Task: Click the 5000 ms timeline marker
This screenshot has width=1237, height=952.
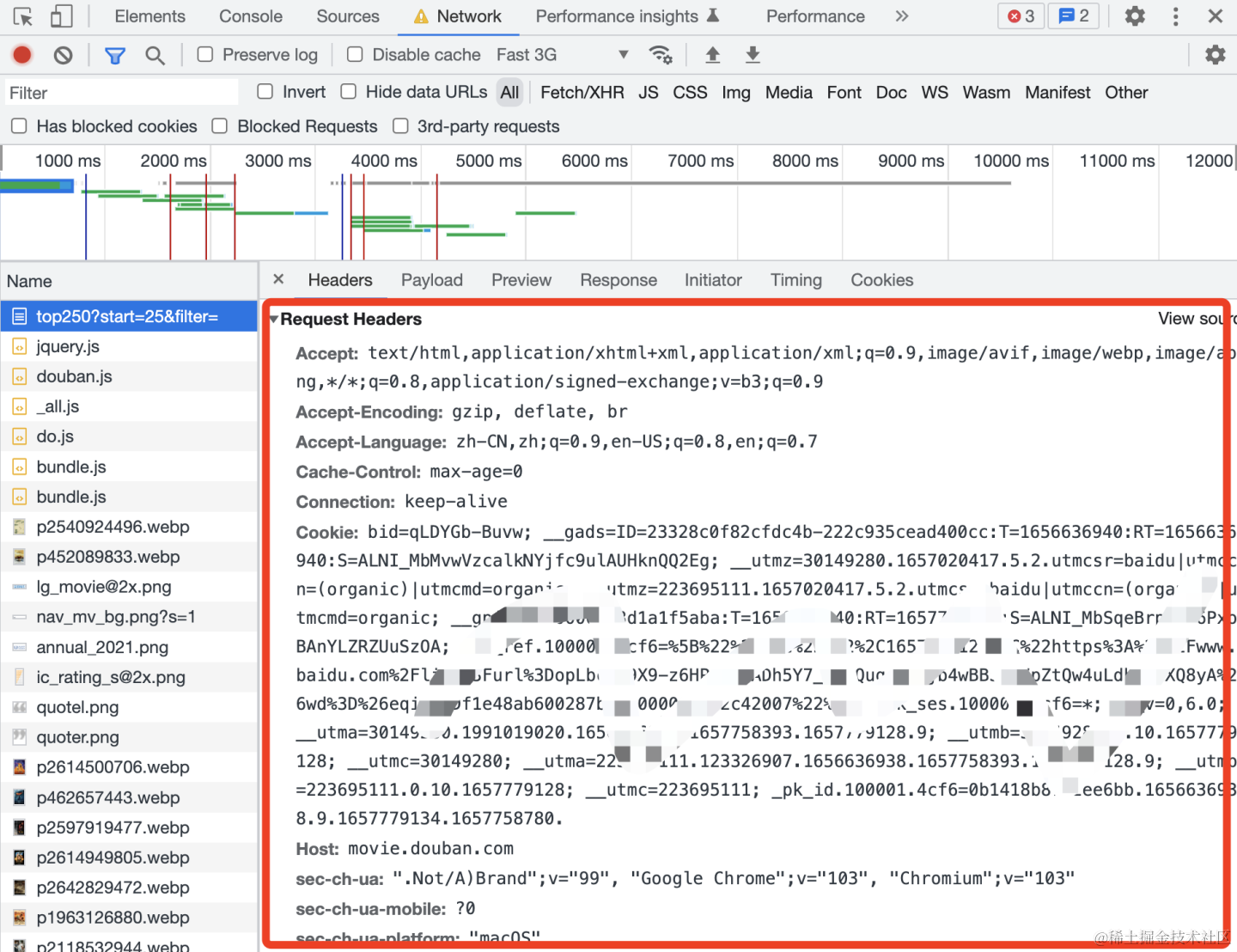Action: [489, 161]
